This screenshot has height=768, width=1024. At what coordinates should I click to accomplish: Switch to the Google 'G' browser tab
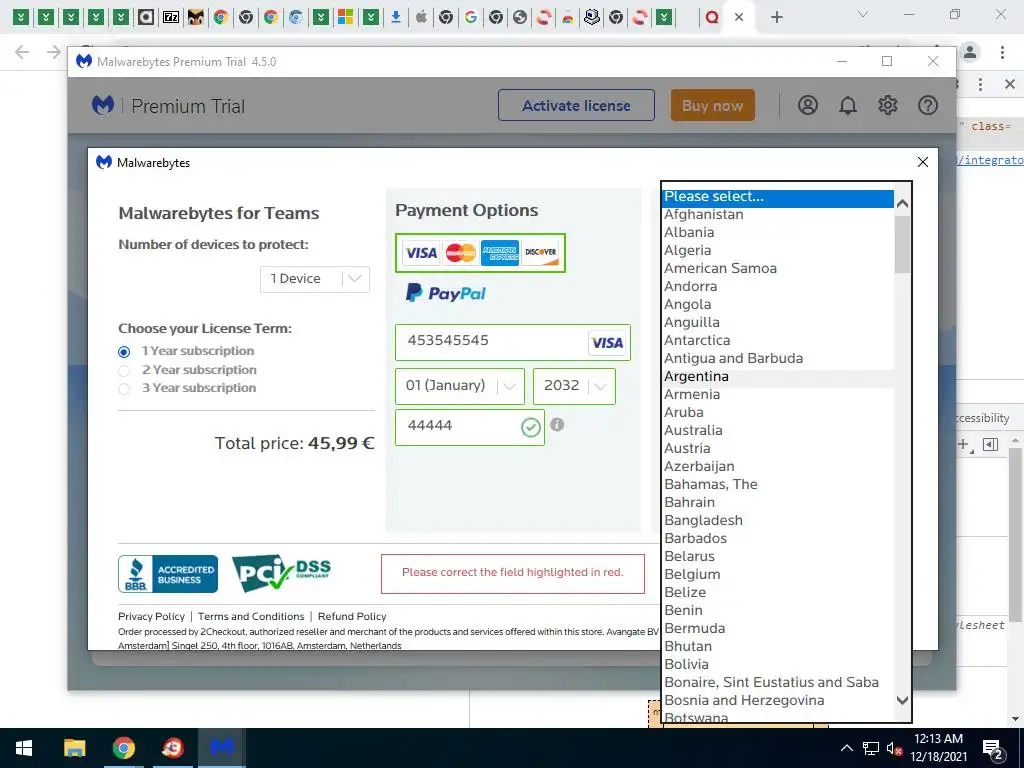pyautogui.click(x=470, y=17)
